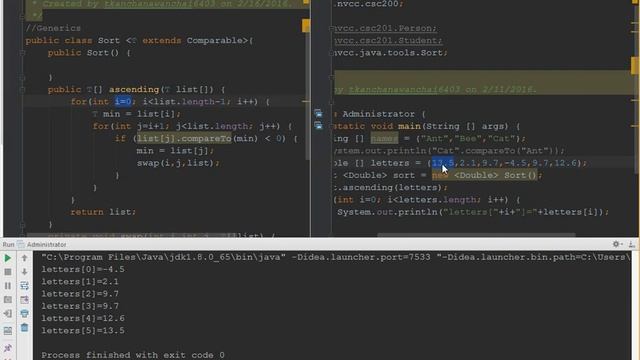
Task: Click highlighted 'new <Double> Sort()' expression
Action: [x=484, y=175]
